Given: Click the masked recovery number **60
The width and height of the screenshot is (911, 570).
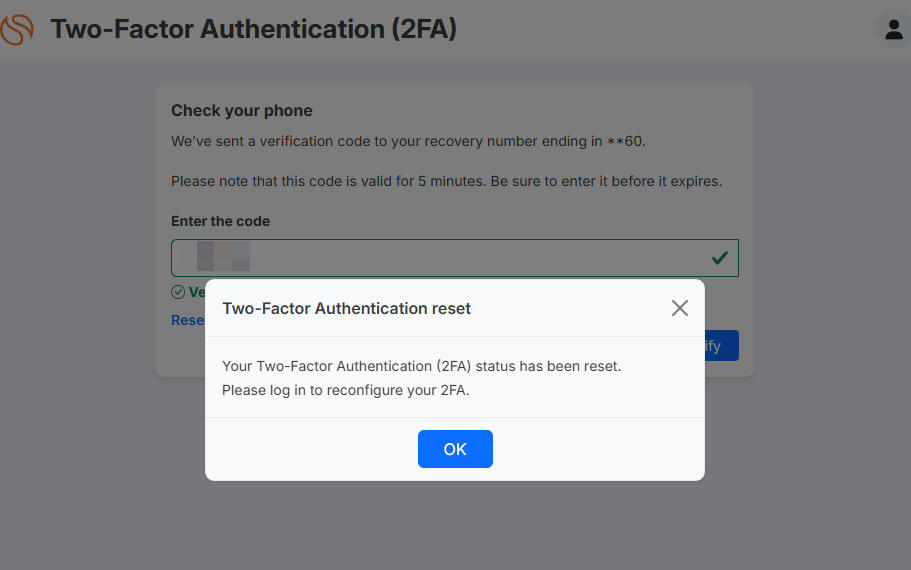Looking at the screenshot, I should pos(625,141).
